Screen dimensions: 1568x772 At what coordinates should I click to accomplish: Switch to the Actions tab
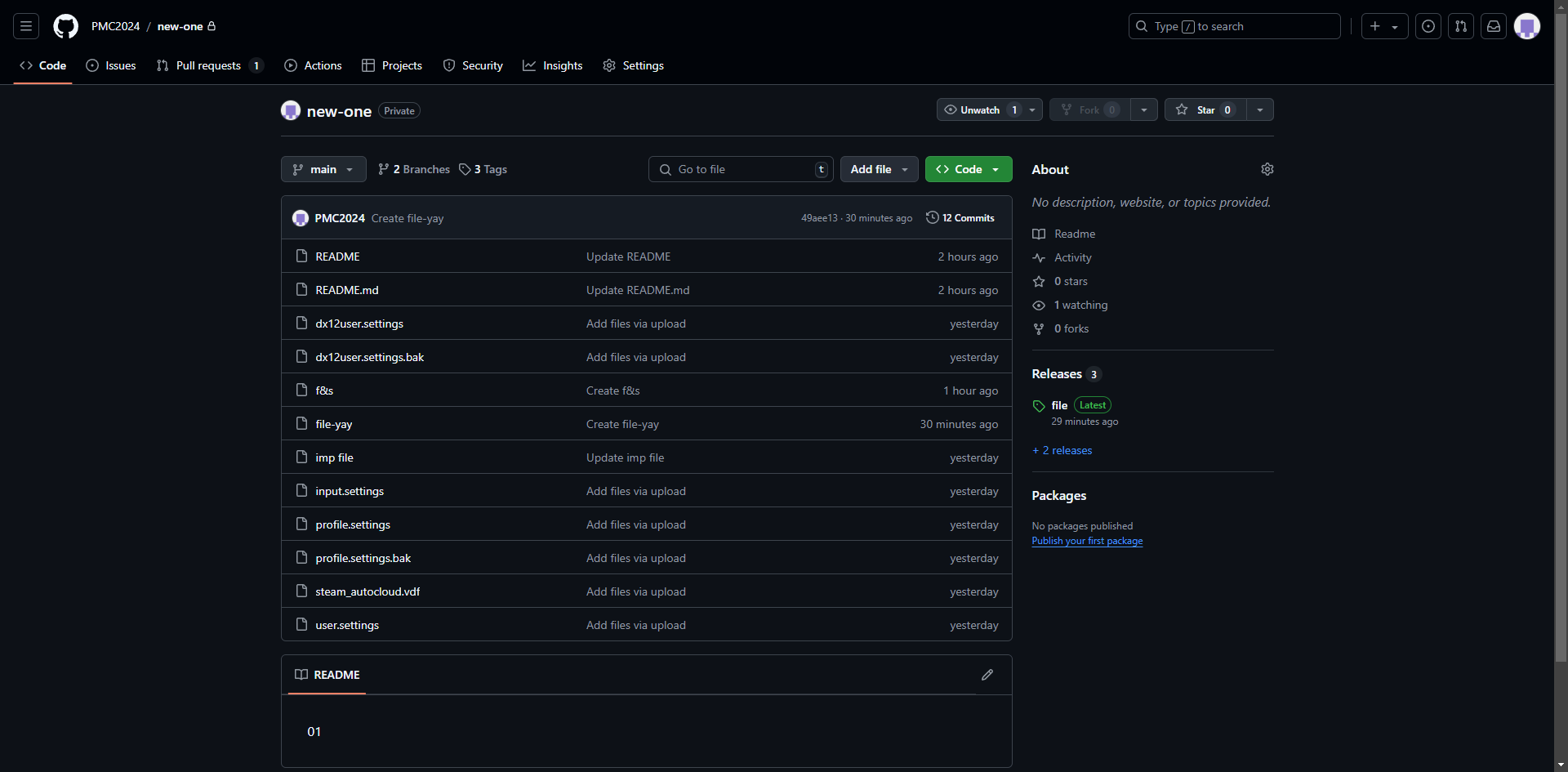point(313,65)
